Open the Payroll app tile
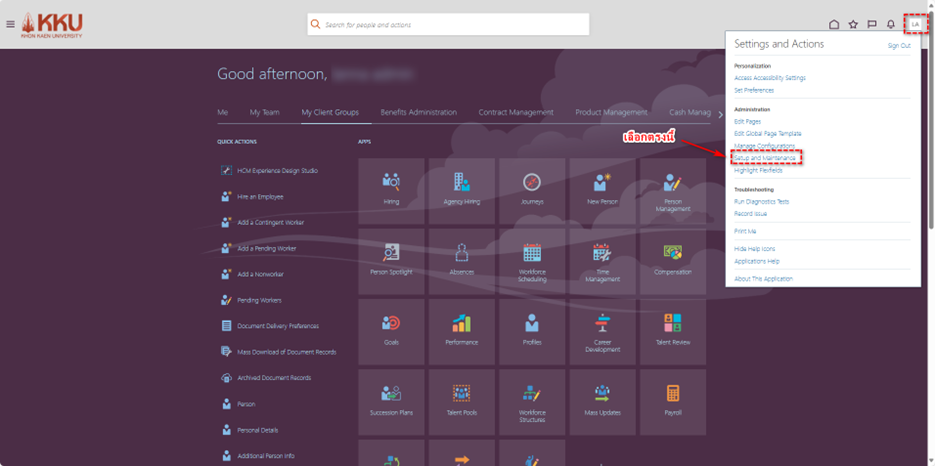This screenshot has width=935, height=466. coord(673,401)
